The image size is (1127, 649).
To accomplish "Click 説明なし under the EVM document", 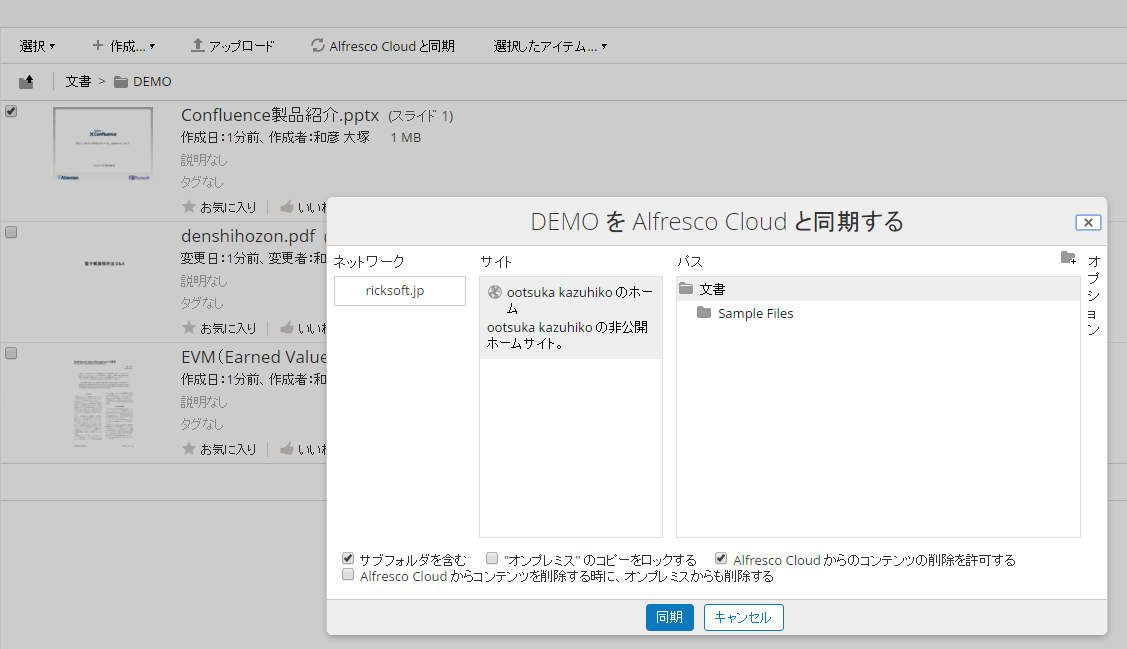I will (x=204, y=402).
